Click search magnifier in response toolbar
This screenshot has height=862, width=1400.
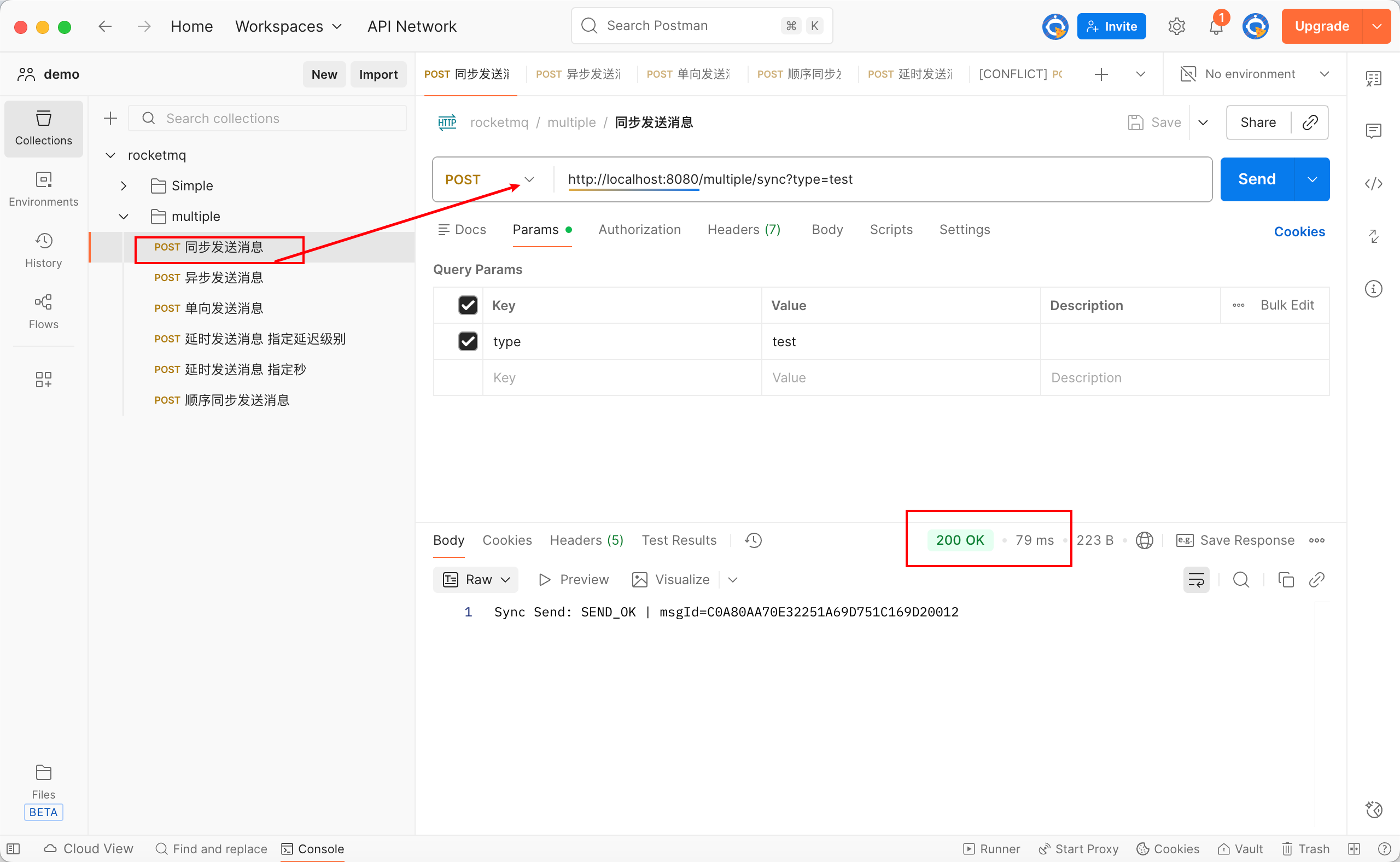1241,580
